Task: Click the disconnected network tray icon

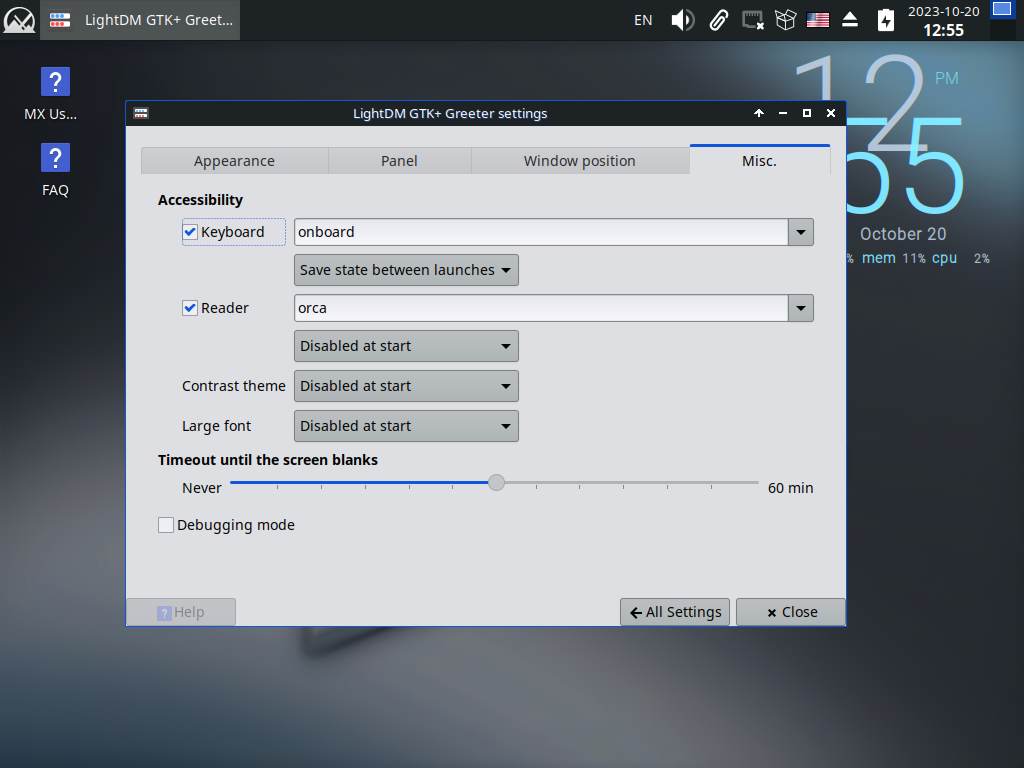Action: 752,20
